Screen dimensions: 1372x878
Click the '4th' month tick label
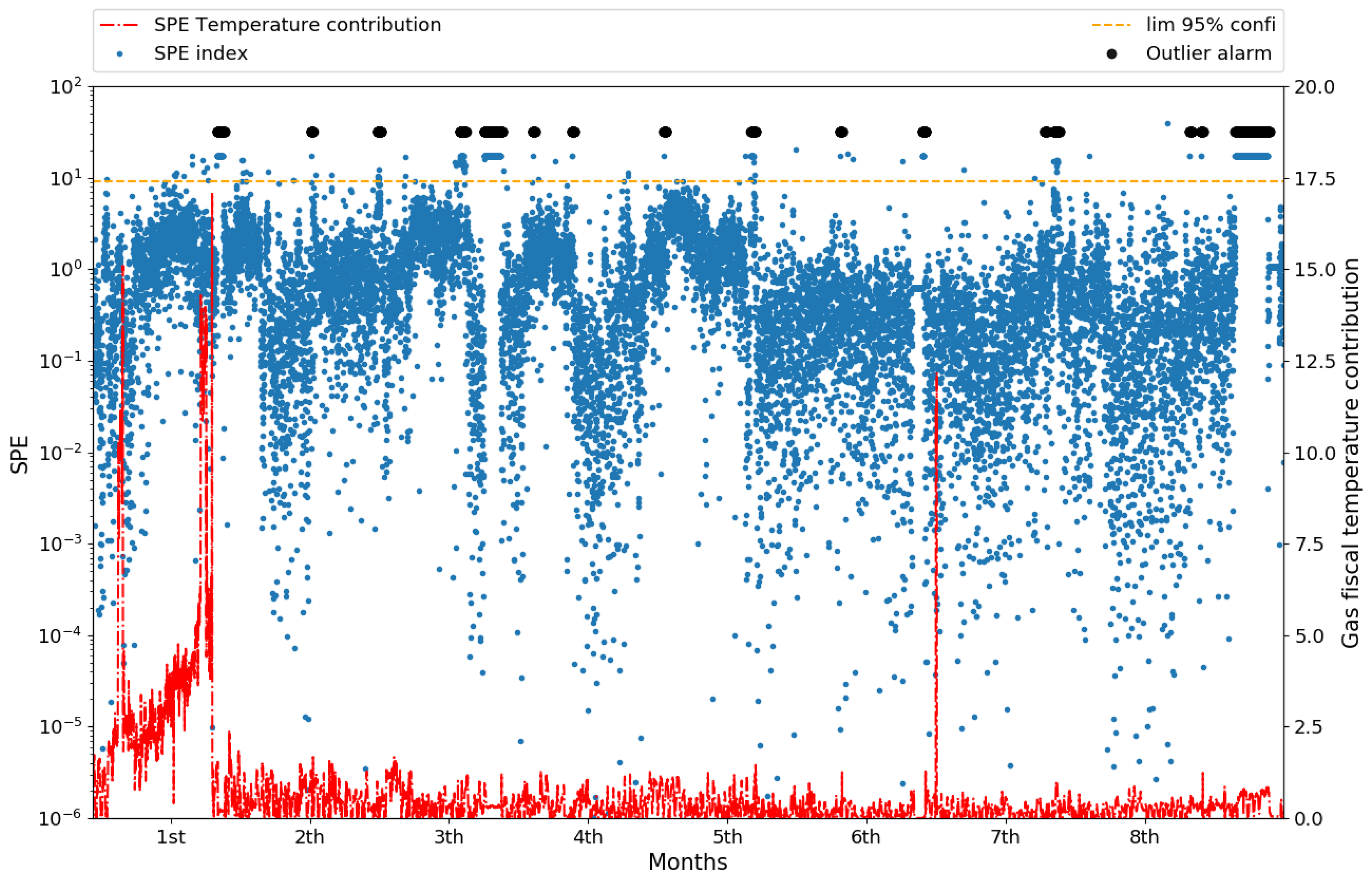point(588,837)
